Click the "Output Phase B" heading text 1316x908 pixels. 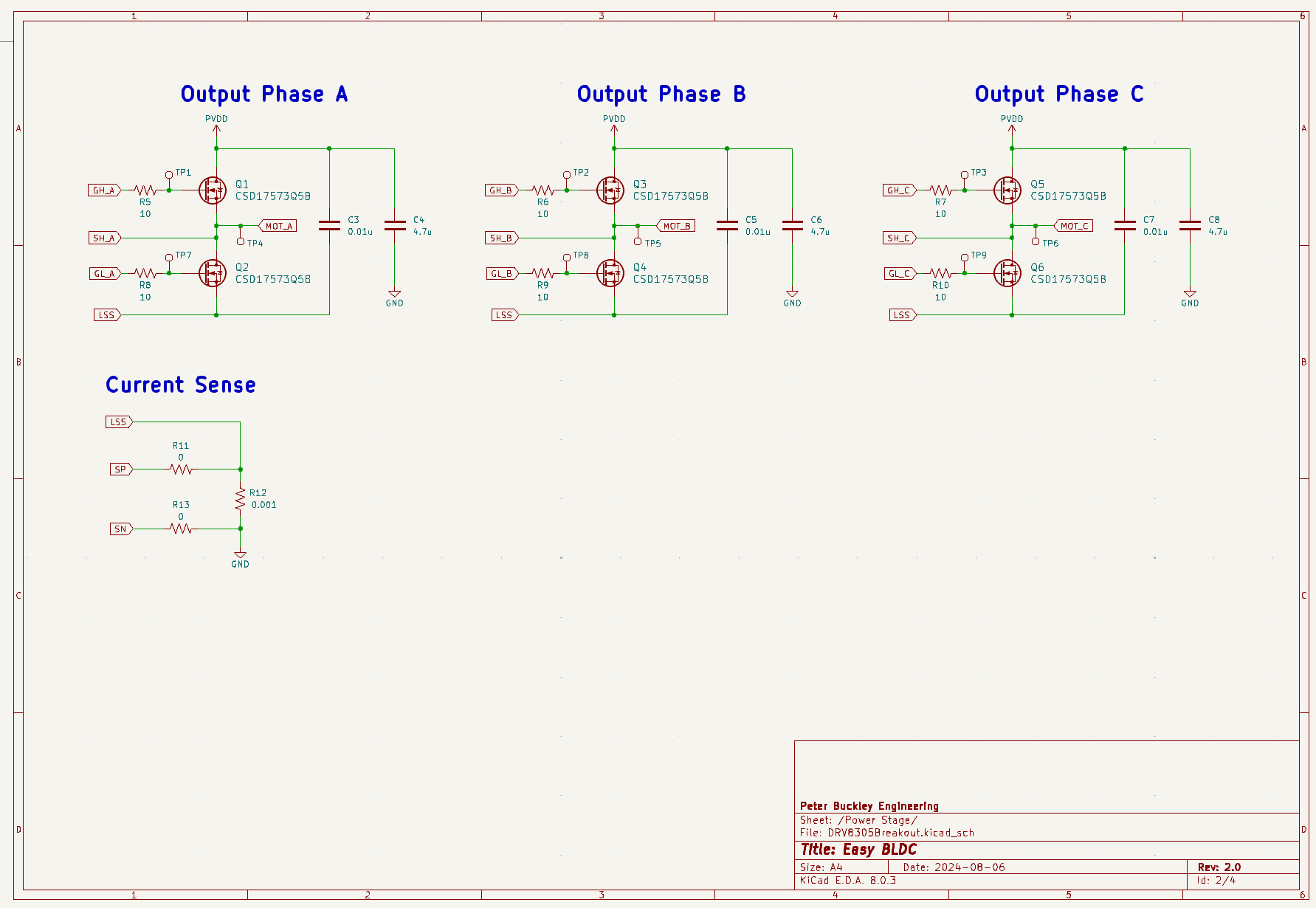661,94
